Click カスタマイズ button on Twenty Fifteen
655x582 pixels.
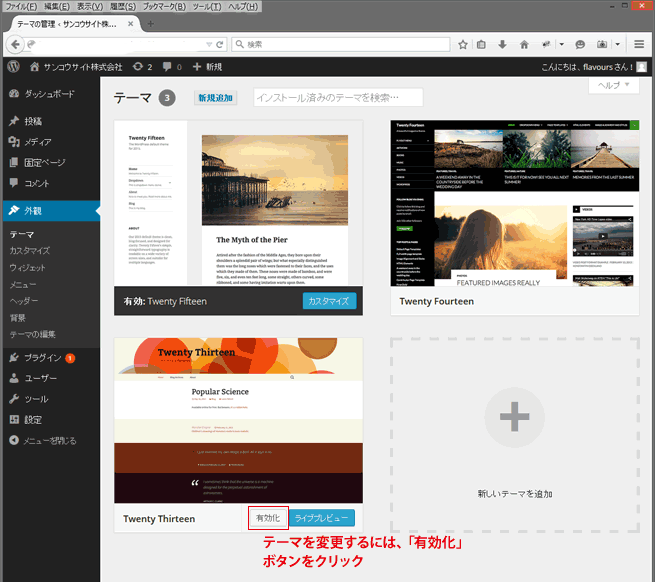click(329, 301)
